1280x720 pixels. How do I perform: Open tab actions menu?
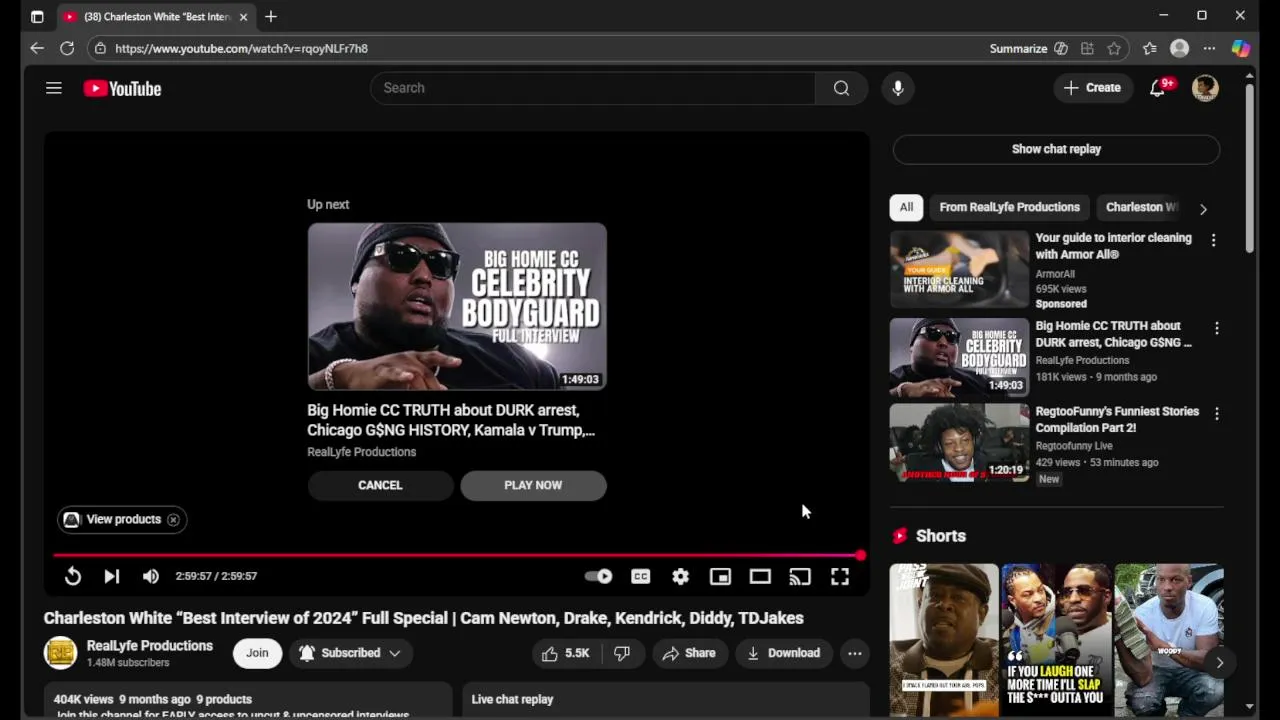click(x=37, y=17)
